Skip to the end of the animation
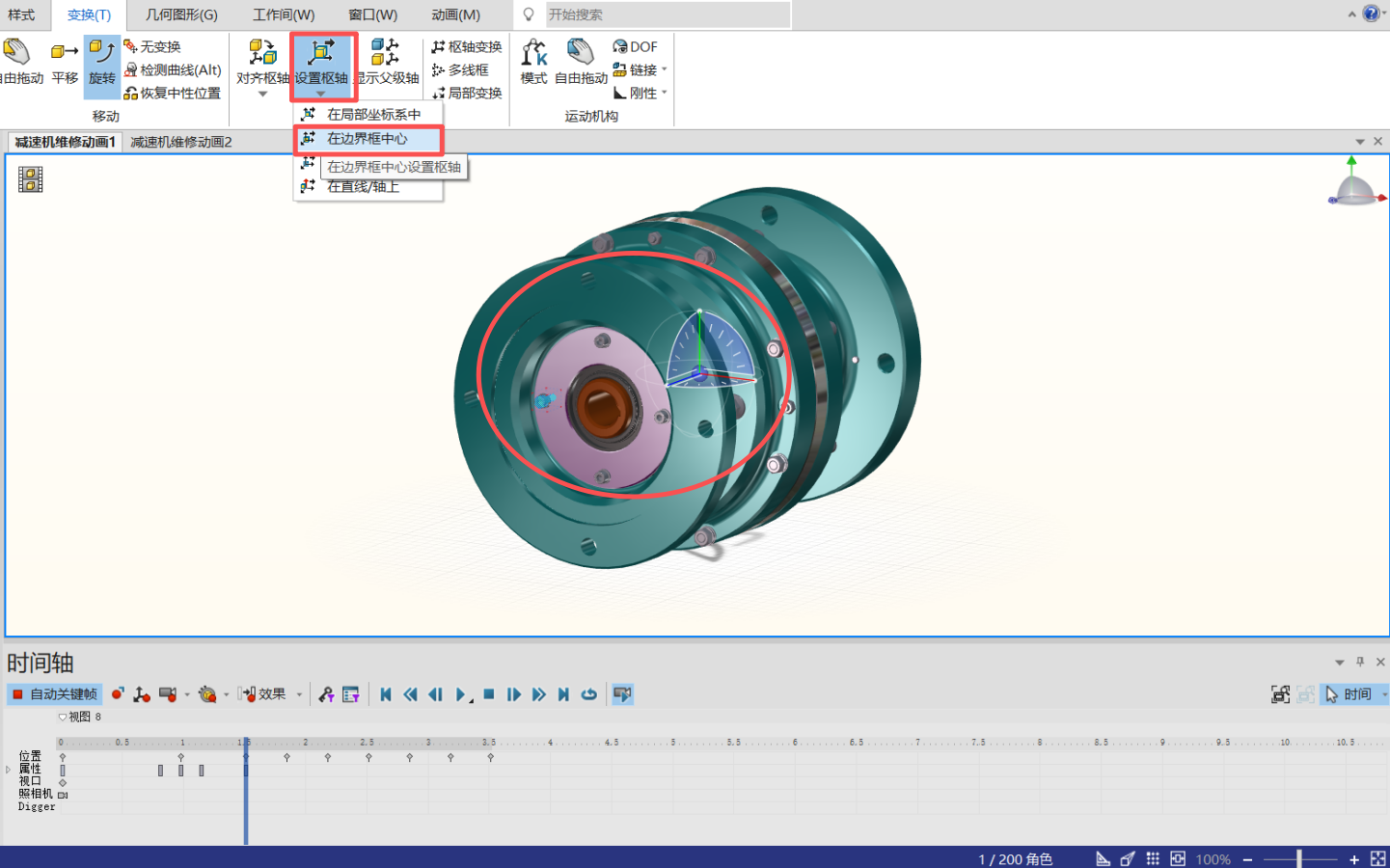The width and height of the screenshot is (1390, 868). click(563, 694)
